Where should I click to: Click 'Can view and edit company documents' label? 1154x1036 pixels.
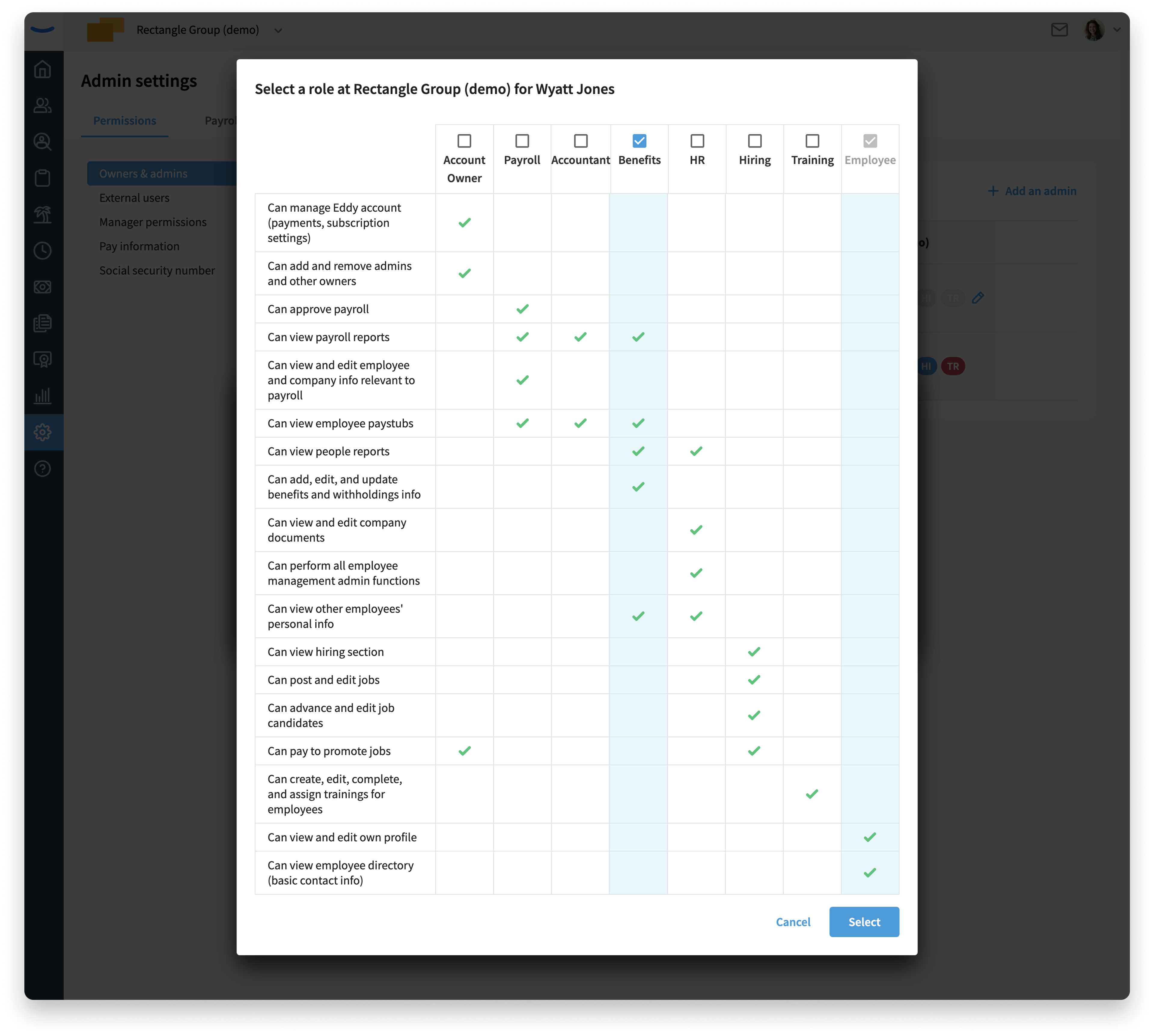click(337, 530)
